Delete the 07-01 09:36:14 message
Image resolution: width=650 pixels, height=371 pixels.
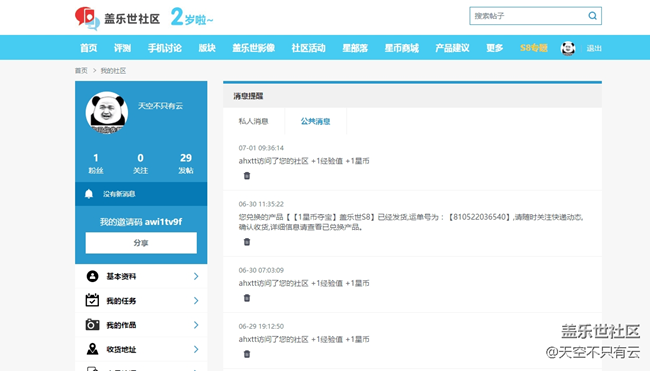[x=247, y=176]
